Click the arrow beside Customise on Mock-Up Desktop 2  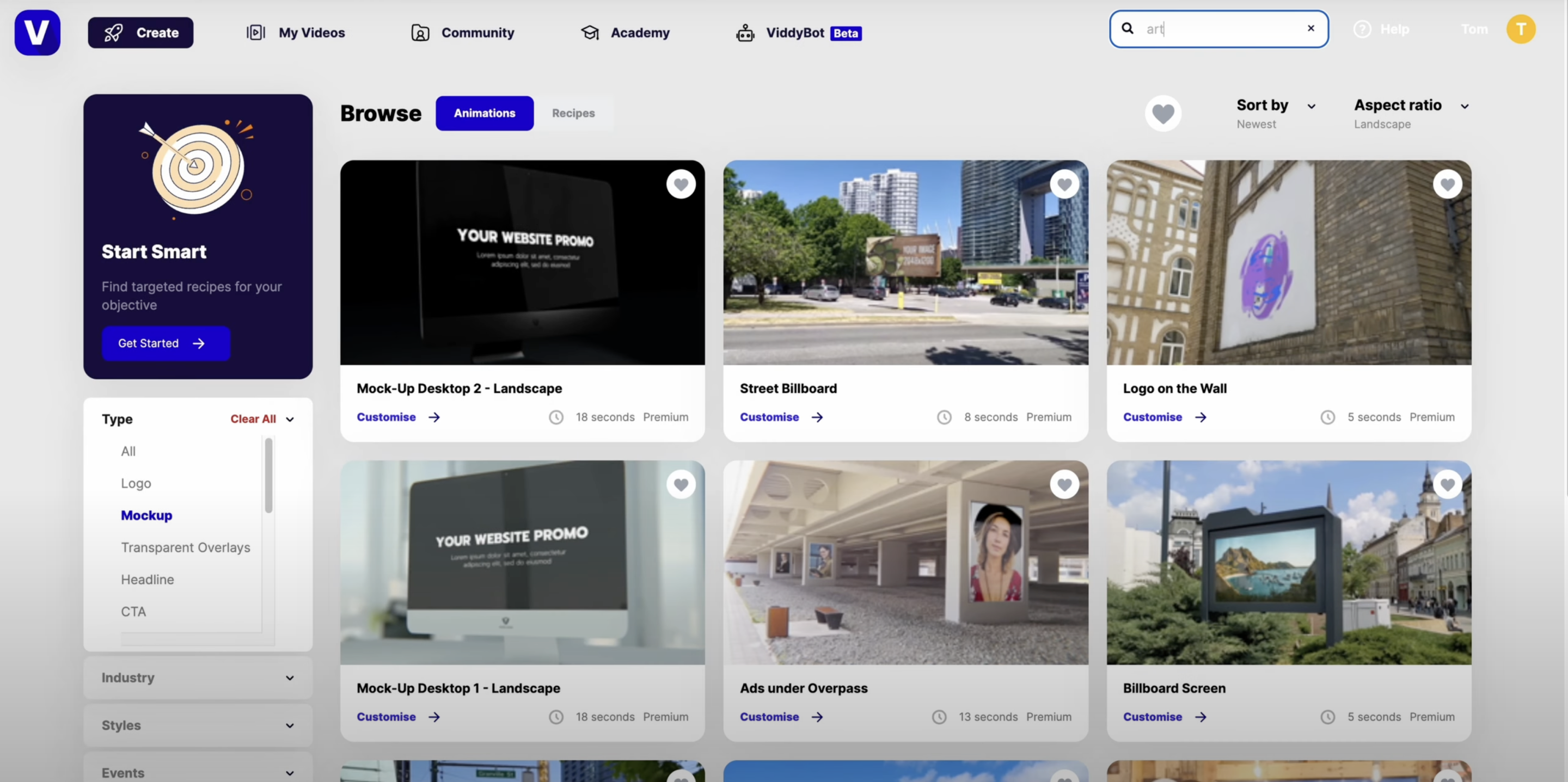[x=433, y=417]
